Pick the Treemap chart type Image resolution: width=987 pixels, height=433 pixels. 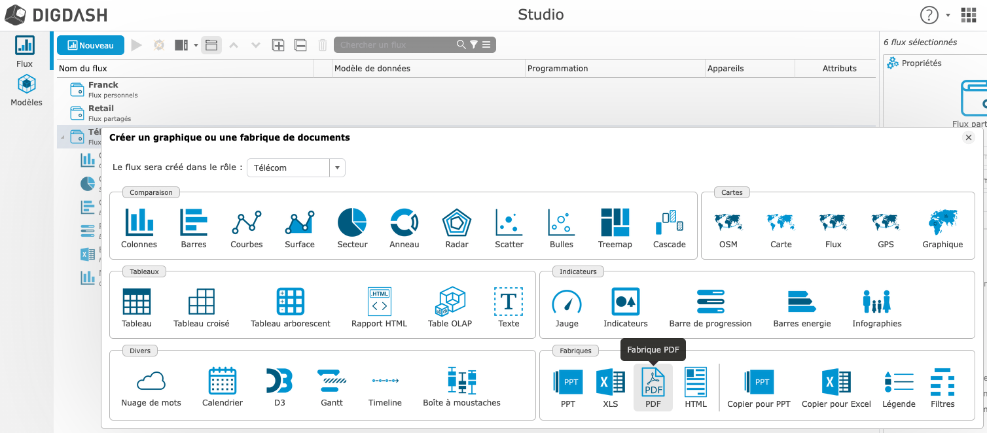614,227
